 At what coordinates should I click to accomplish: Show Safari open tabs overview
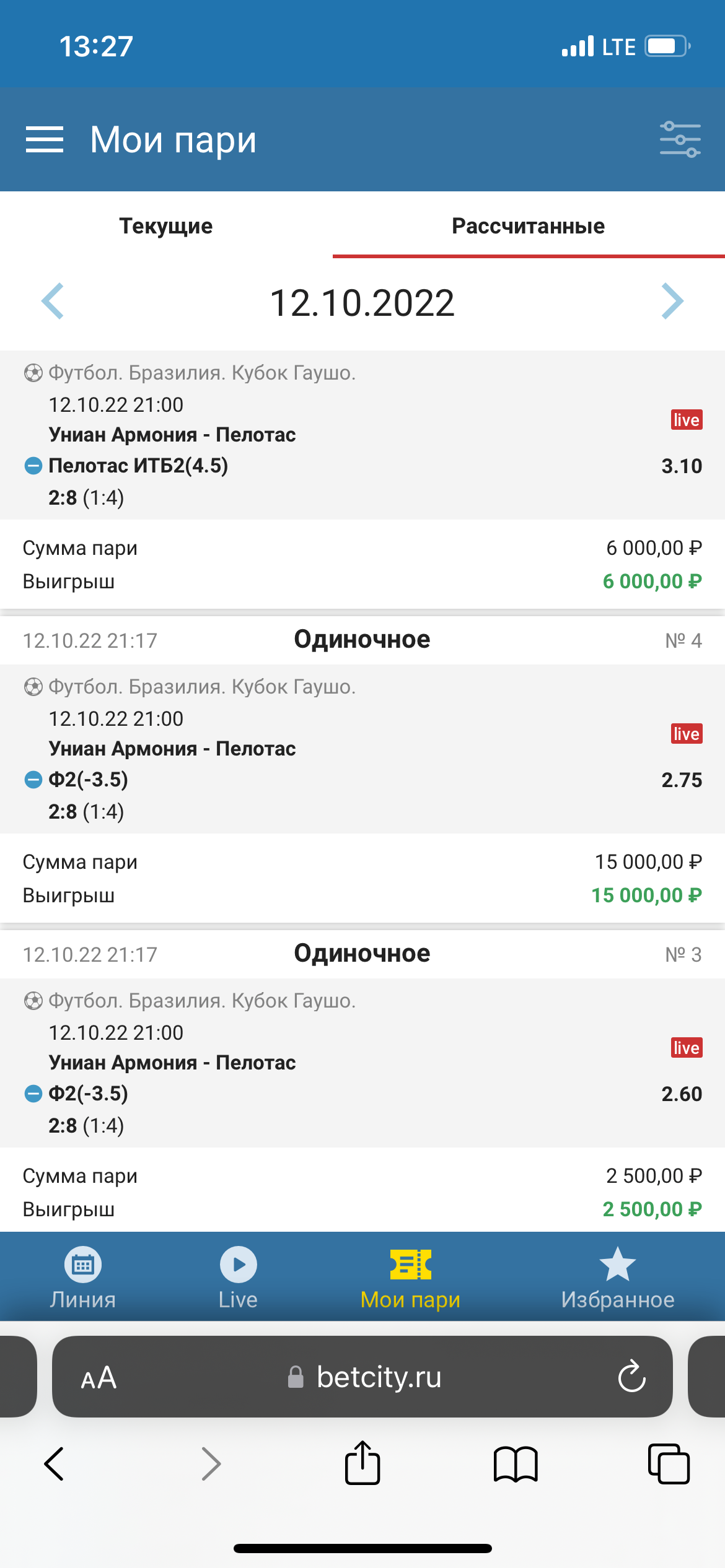click(668, 1464)
